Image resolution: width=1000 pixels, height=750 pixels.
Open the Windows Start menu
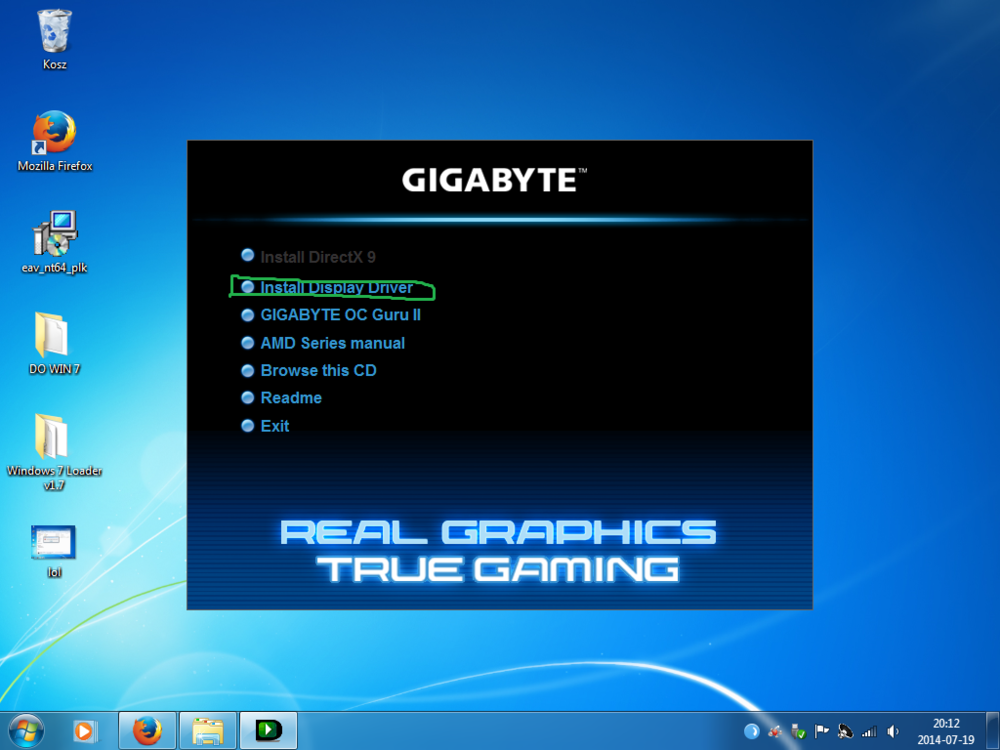click(x=27, y=731)
